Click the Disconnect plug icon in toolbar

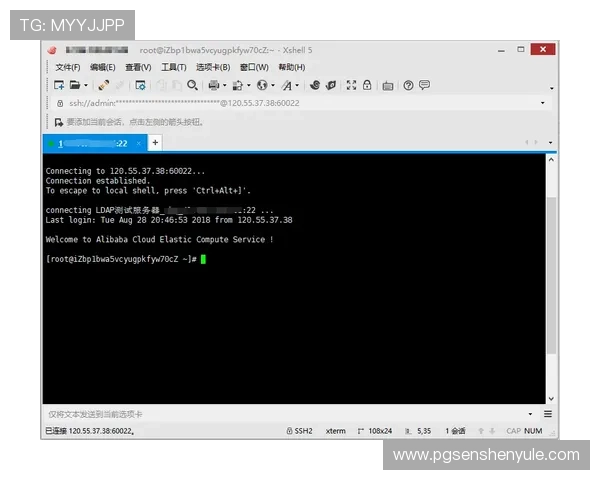click(104, 85)
